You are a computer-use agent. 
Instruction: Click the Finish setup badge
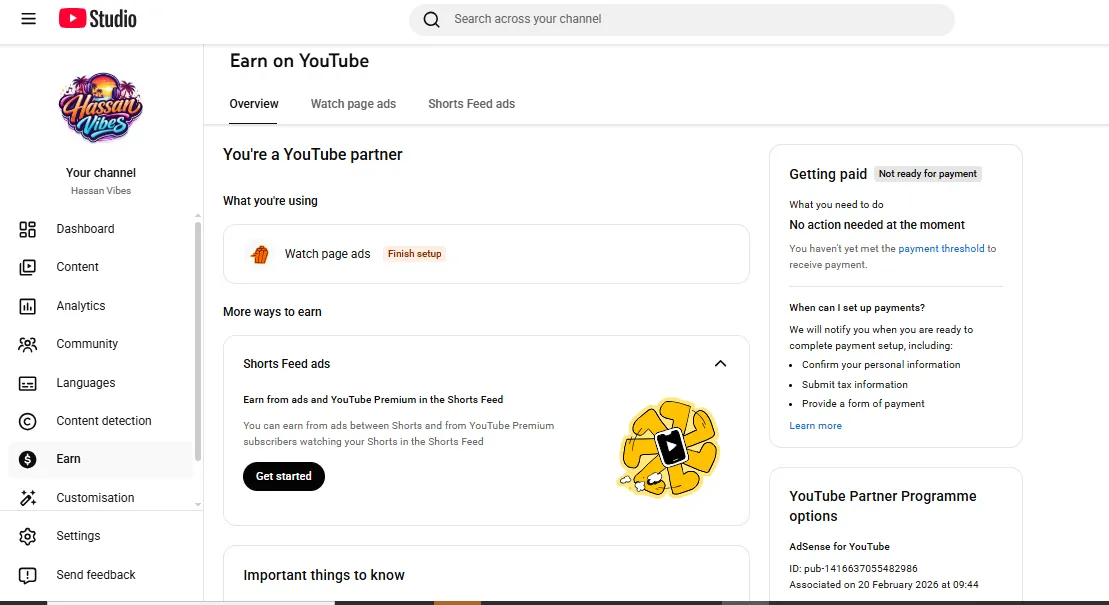414,253
